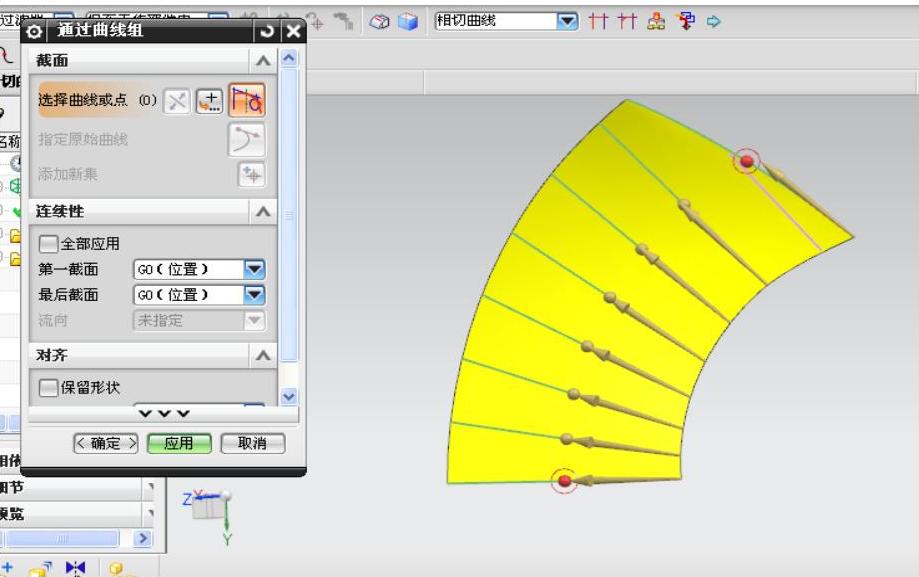The width and height of the screenshot is (919, 577).
Task: Collapse the 连续性 section
Action: click(x=263, y=212)
